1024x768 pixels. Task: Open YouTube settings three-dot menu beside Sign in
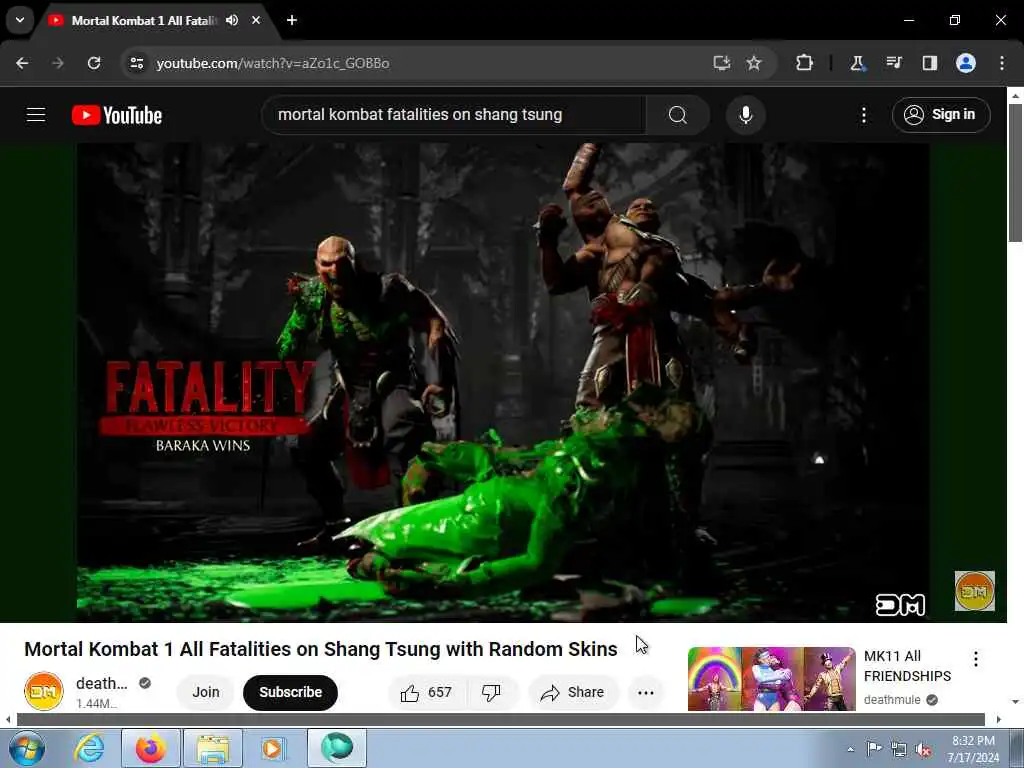tap(863, 115)
